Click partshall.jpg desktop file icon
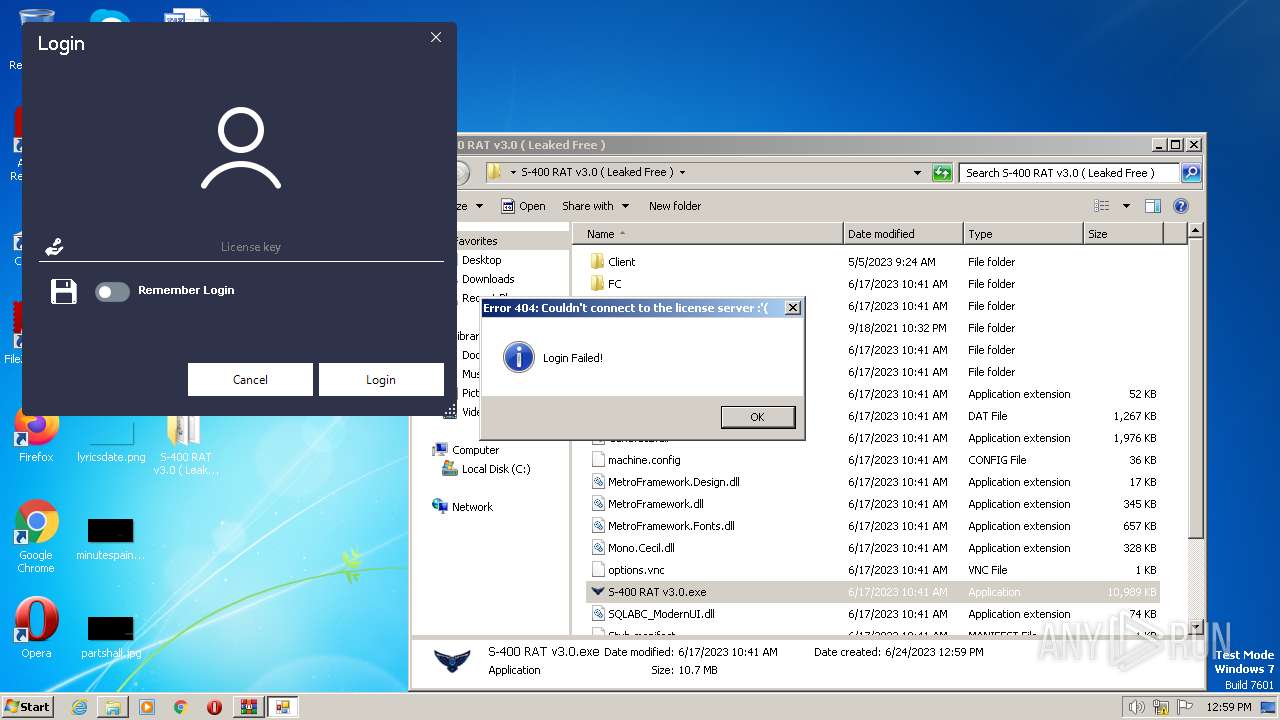1280x720 pixels. click(x=110, y=637)
